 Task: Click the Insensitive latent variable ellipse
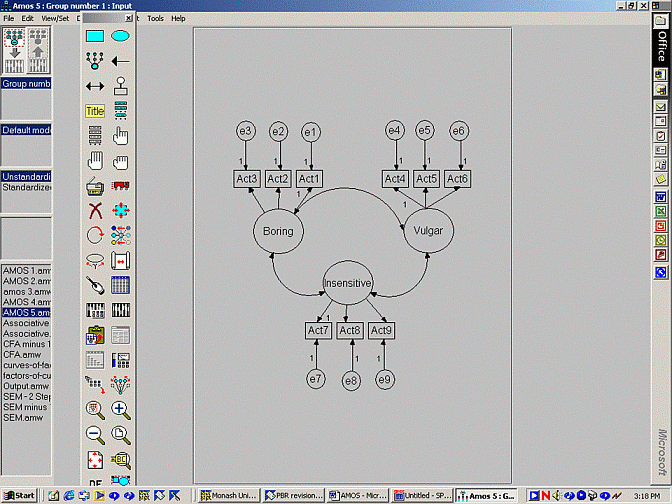(x=348, y=284)
